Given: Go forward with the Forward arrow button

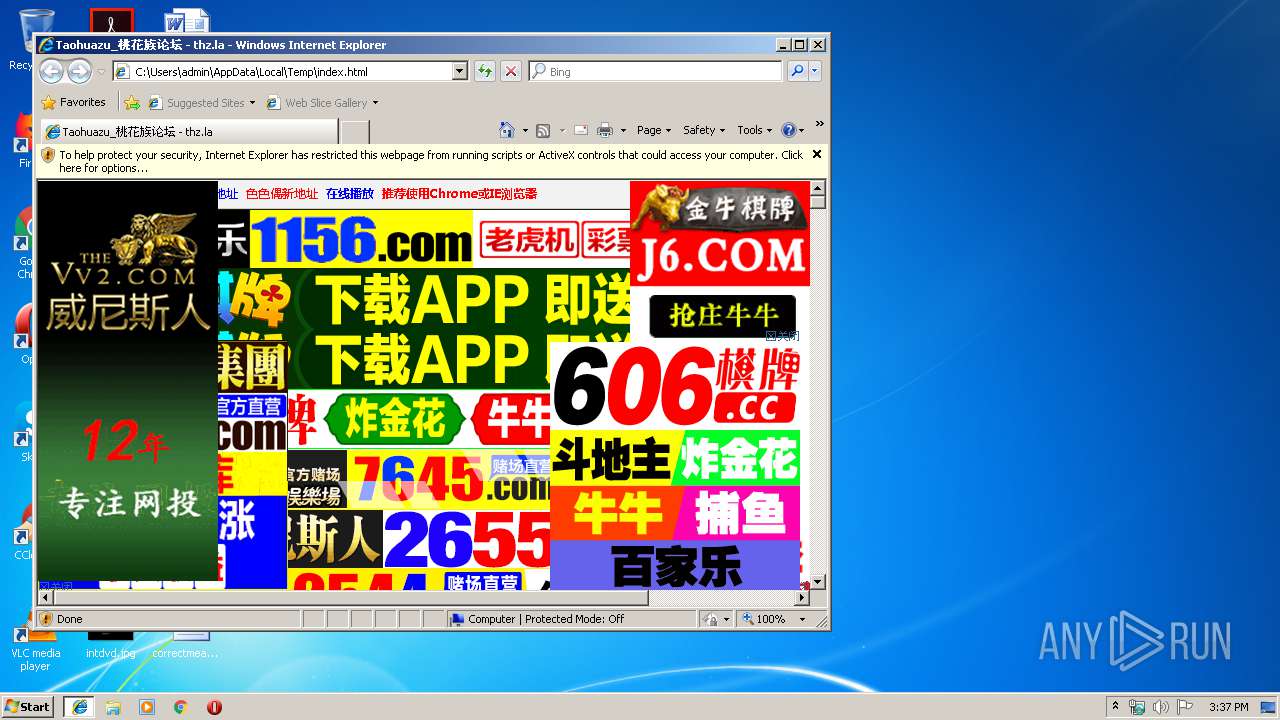Looking at the screenshot, I should coord(79,71).
